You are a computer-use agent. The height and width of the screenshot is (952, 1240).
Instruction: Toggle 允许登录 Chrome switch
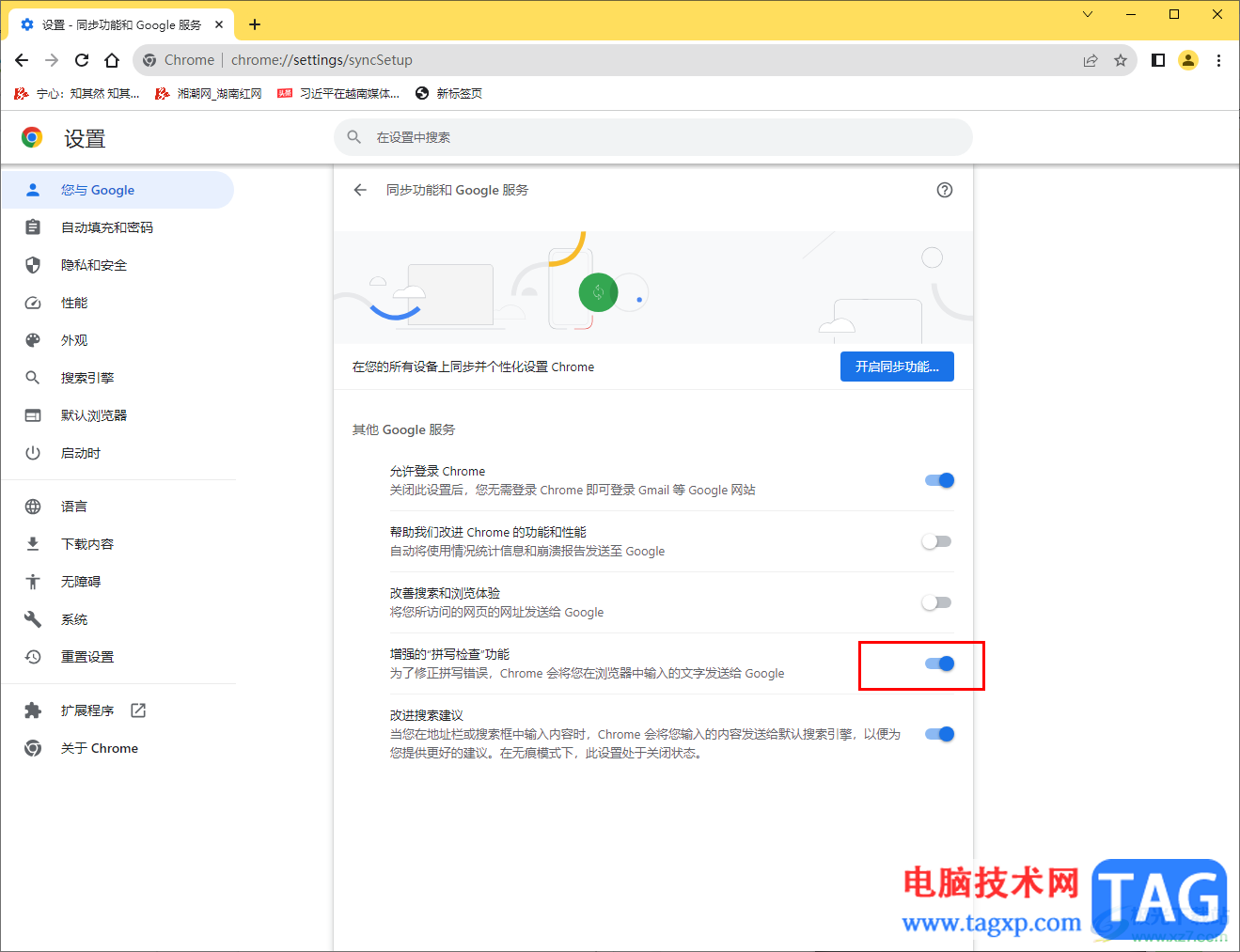(x=939, y=480)
